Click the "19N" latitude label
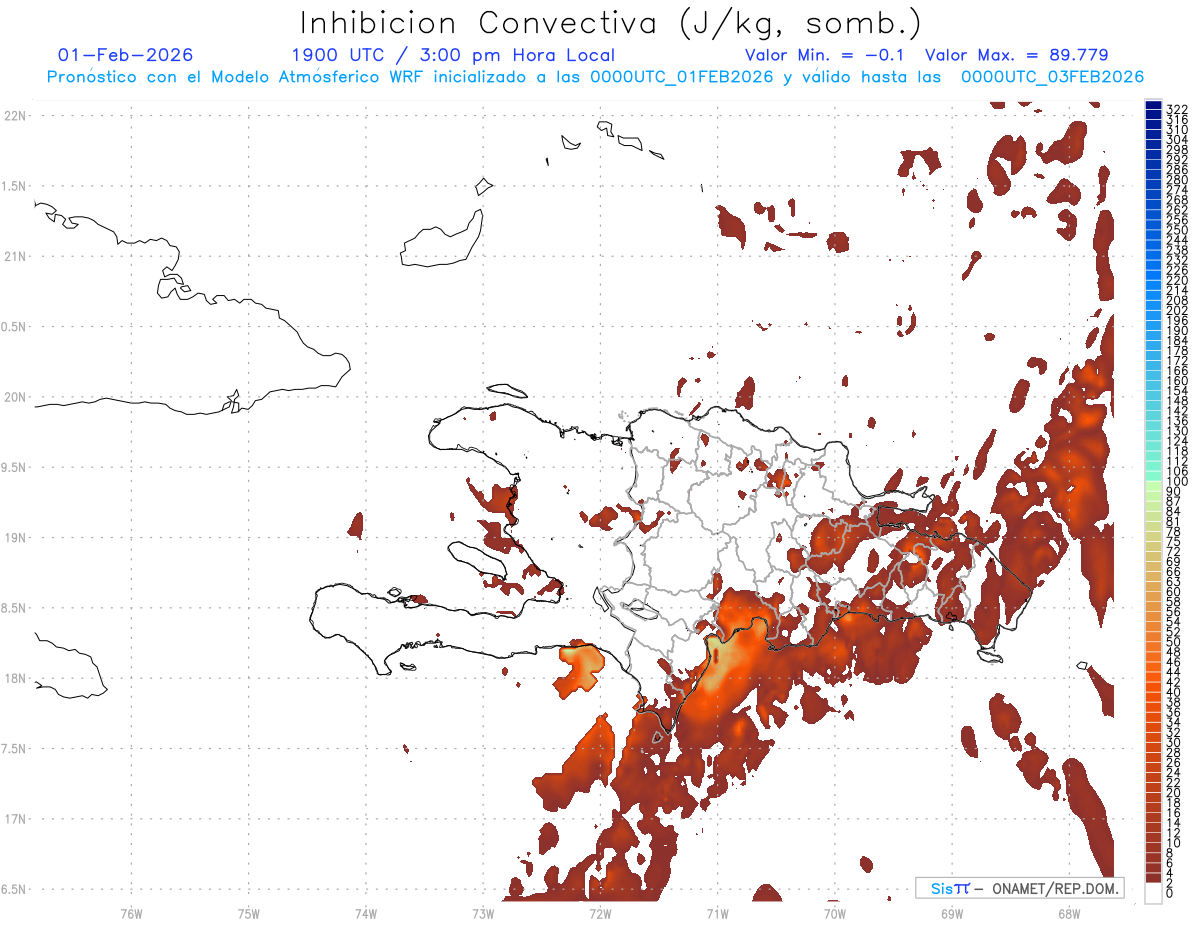The width and height of the screenshot is (1200, 927). (15, 537)
